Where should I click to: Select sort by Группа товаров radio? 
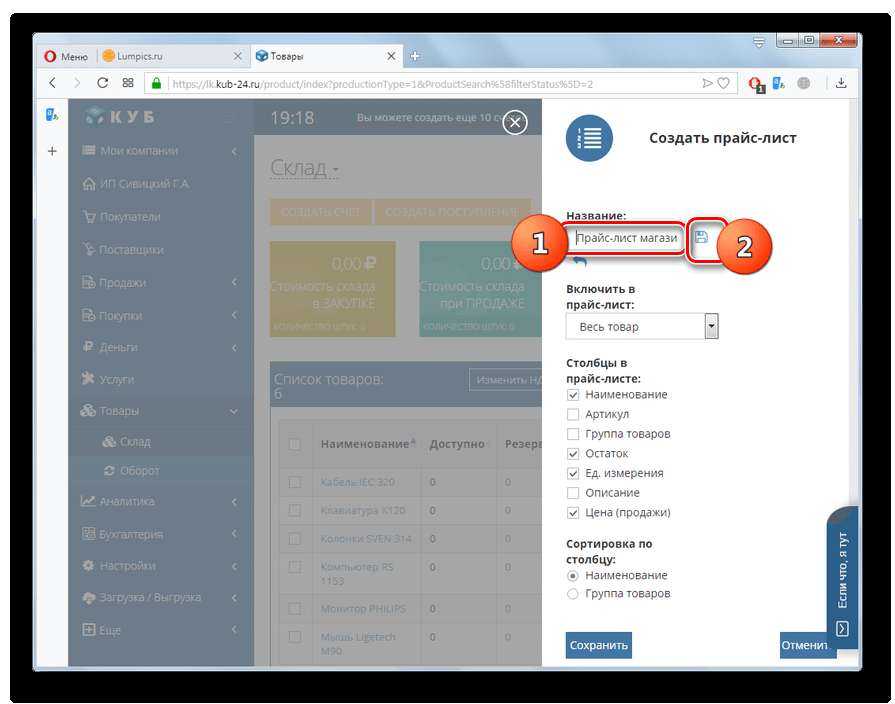click(573, 594)
